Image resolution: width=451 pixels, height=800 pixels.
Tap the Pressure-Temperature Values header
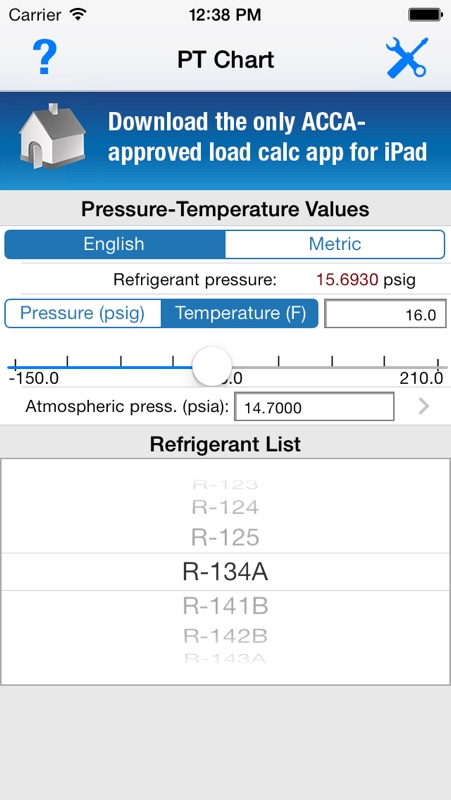[225, 209]
